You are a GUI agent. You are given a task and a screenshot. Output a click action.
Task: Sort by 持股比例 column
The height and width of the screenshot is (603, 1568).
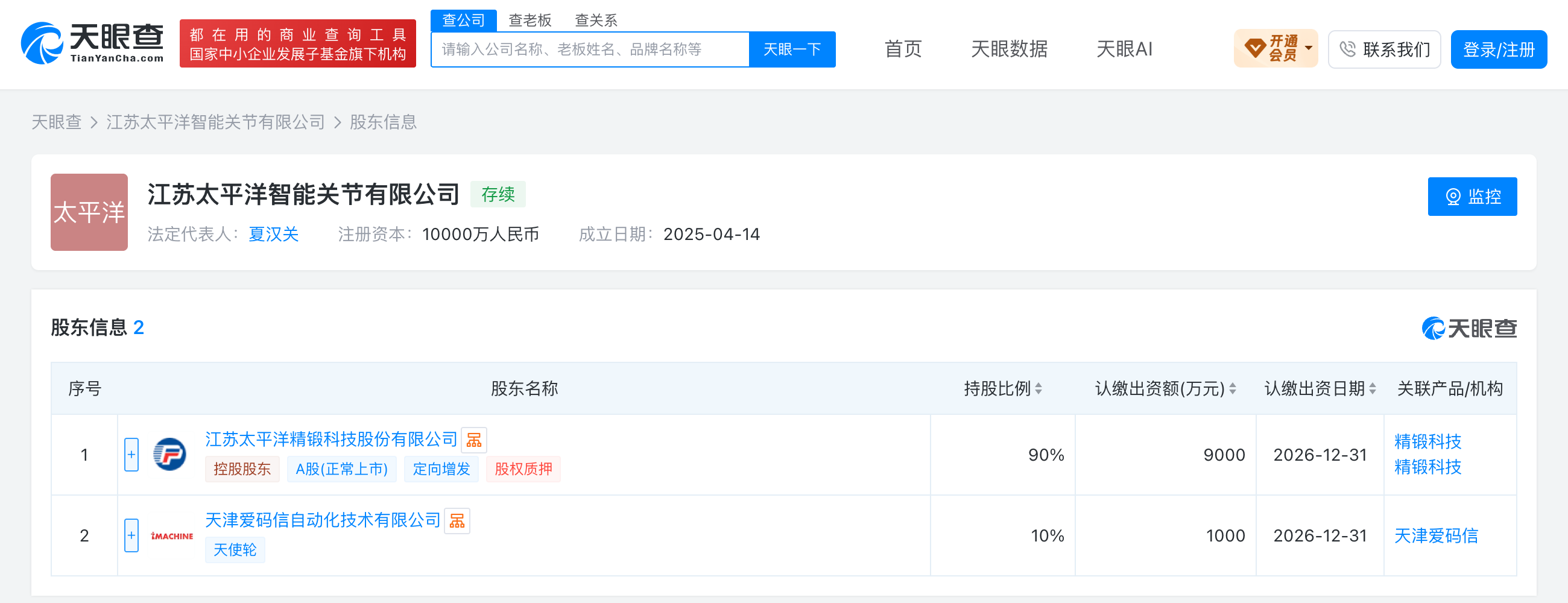(1038, 388)
